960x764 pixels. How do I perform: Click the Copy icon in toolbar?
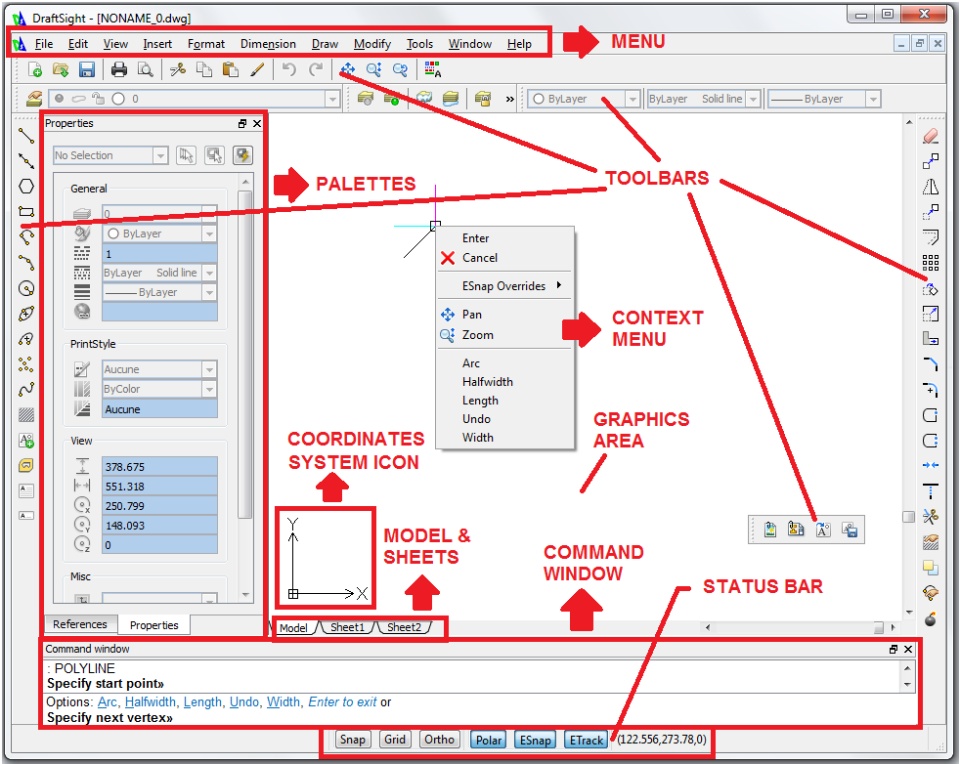click(204, 70)
